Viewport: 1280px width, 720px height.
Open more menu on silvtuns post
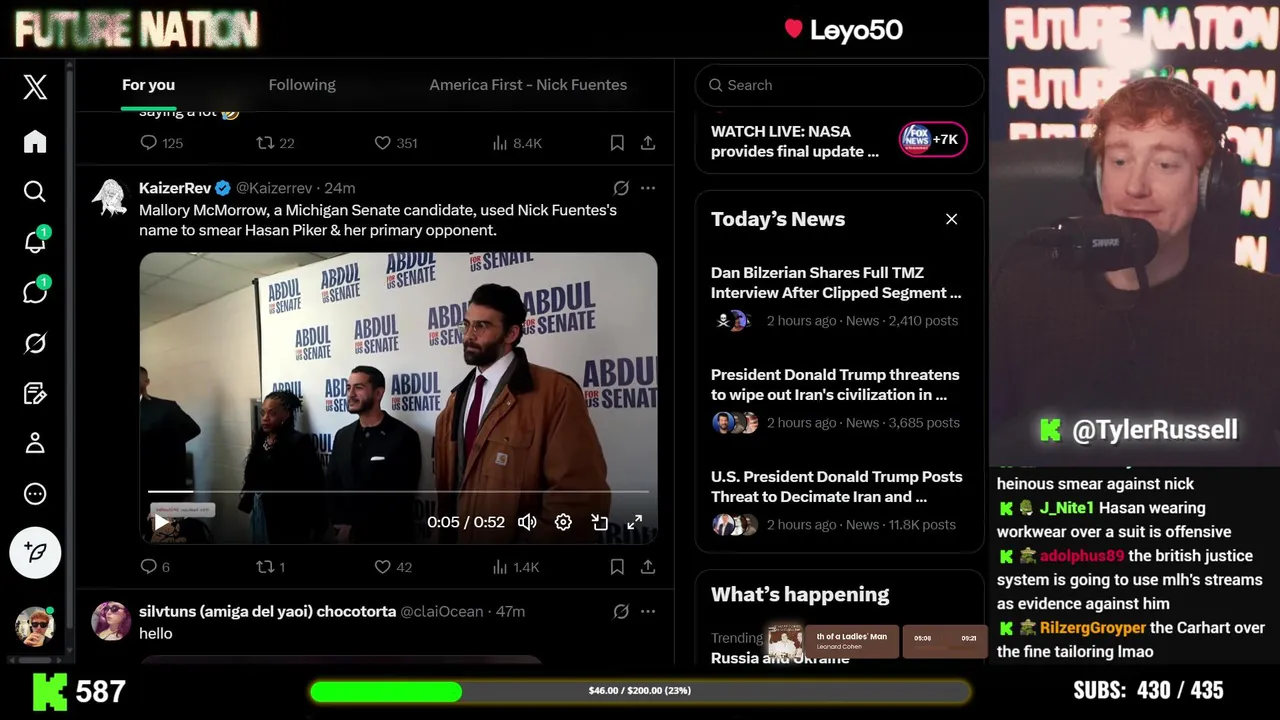pyautogui.click(x=648, y=611)
